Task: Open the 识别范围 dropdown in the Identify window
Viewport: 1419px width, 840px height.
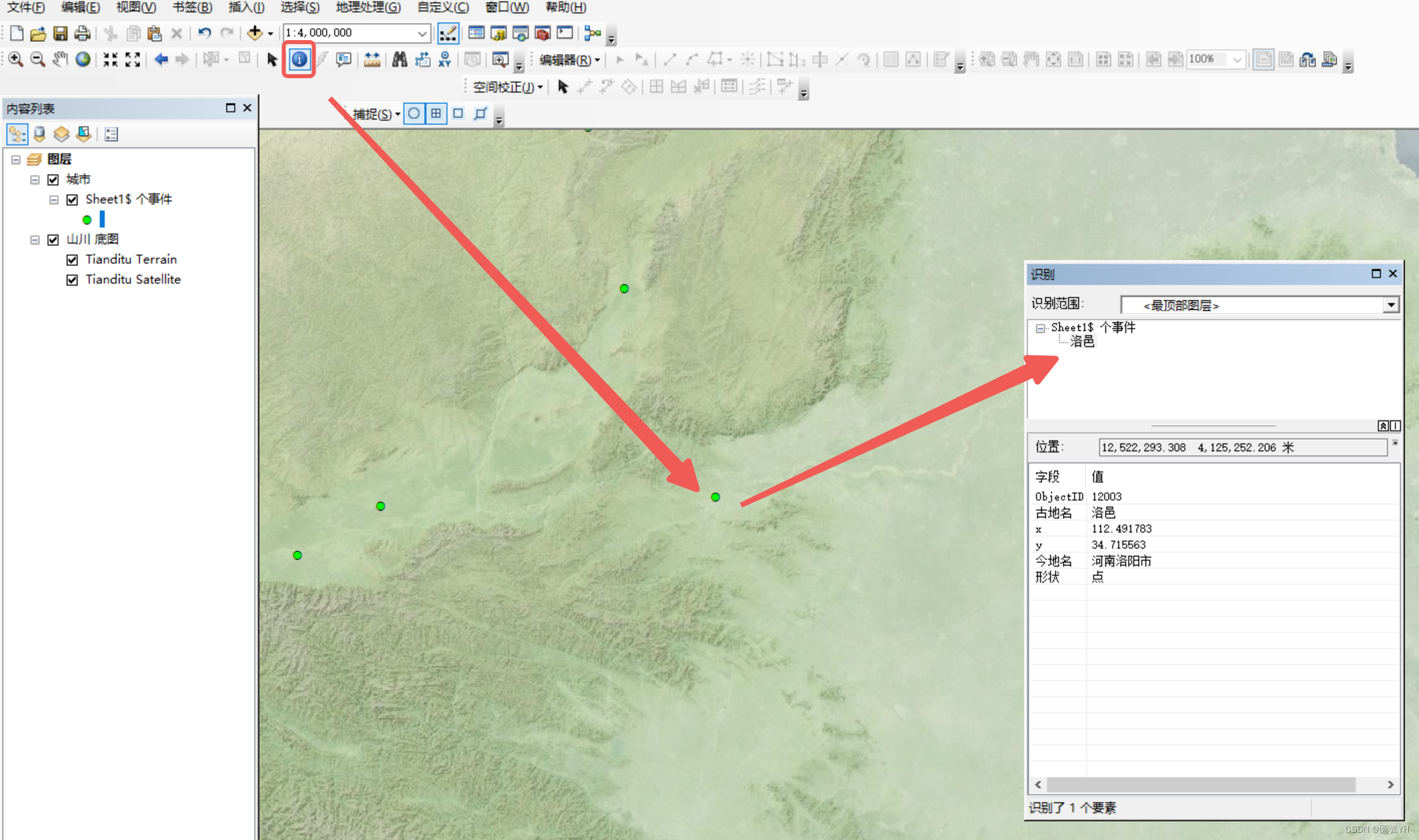Action: pos(1392,305)
